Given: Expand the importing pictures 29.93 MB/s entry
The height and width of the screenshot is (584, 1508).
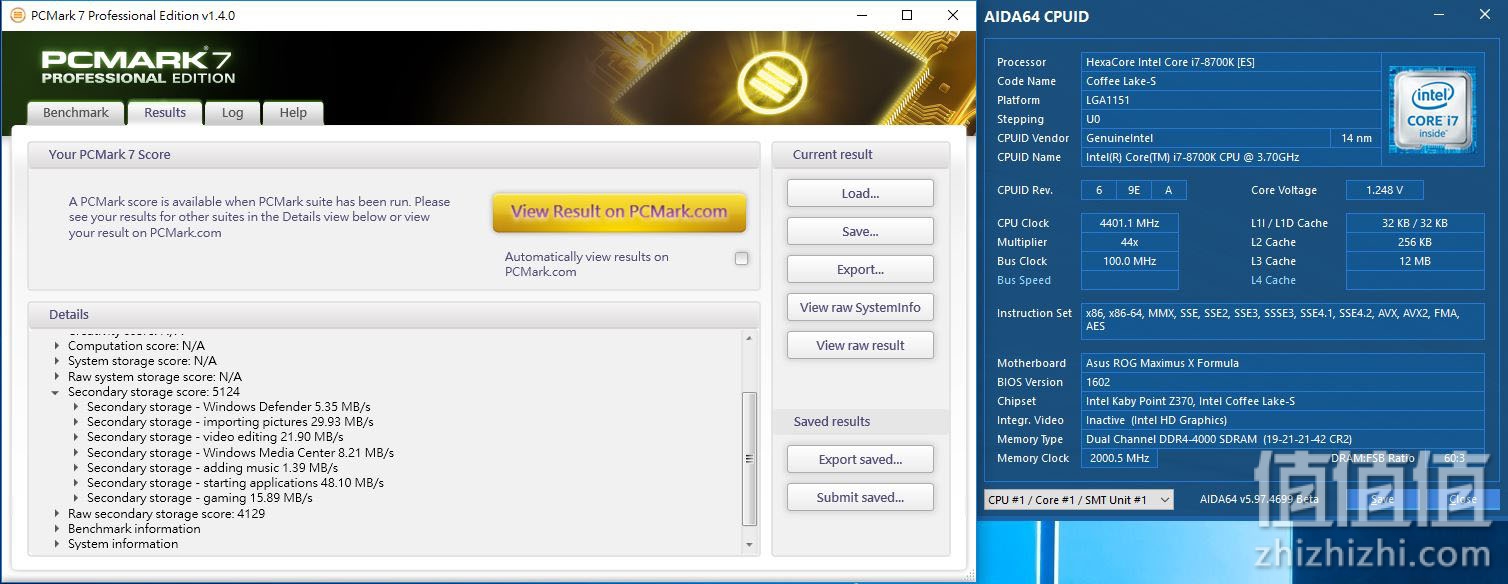Looking at the screenshot, I should (77, 422).
